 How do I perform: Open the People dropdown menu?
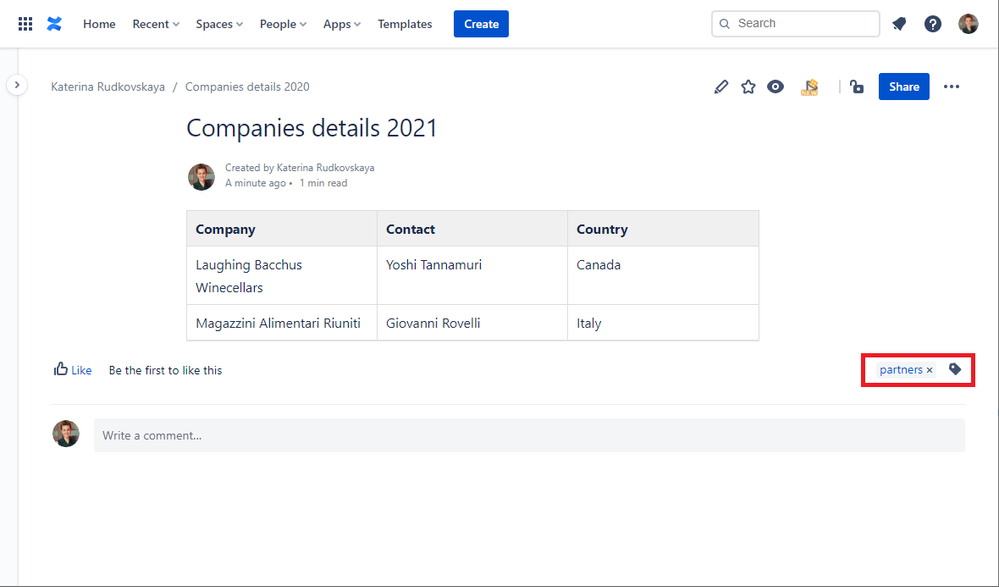pos(283,24)
